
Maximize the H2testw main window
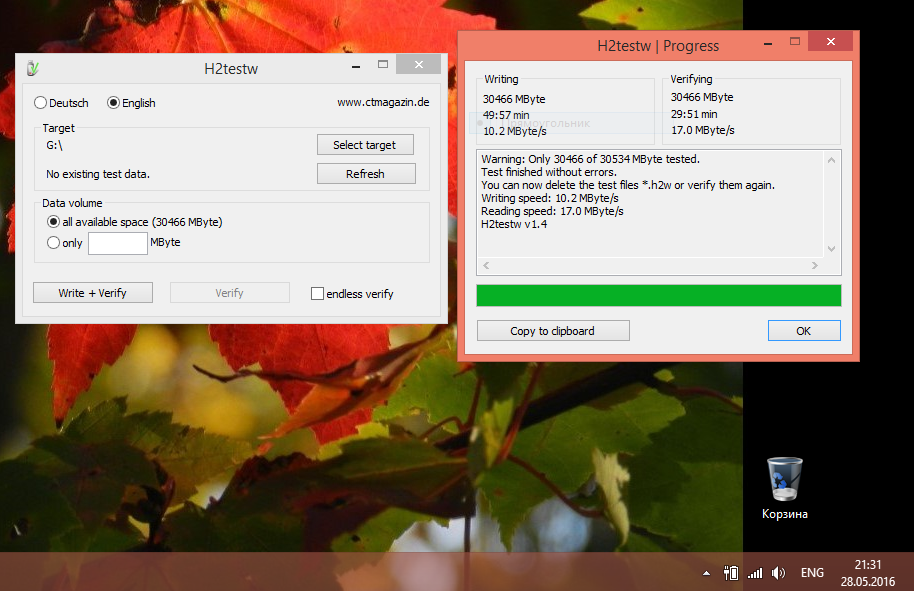(382, 65)
